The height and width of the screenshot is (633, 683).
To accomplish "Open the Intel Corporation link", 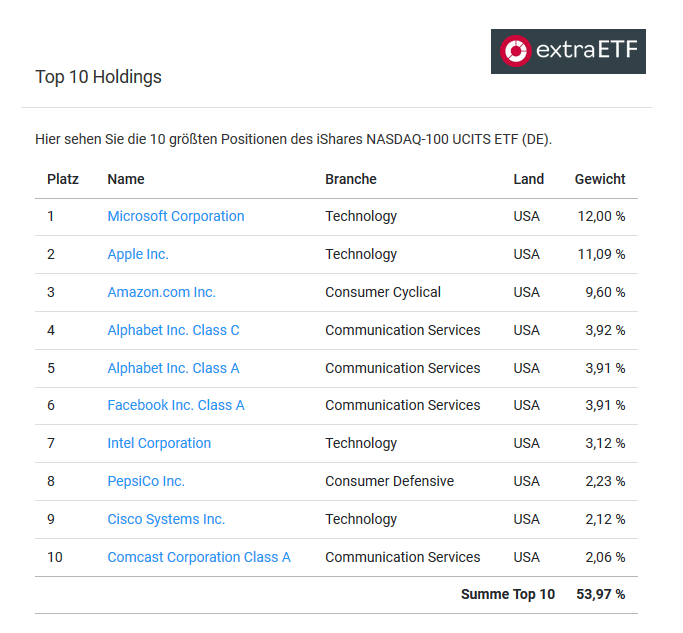I will [159, 443].
